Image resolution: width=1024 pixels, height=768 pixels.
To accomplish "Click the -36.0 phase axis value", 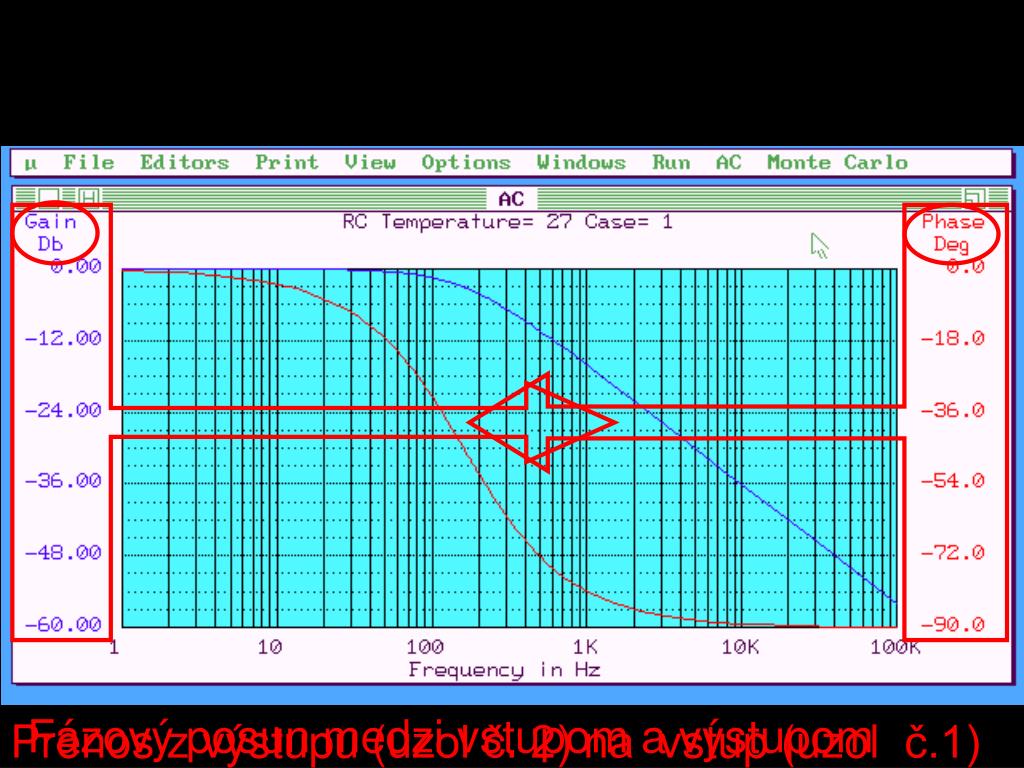I will (x=952, y=410).
